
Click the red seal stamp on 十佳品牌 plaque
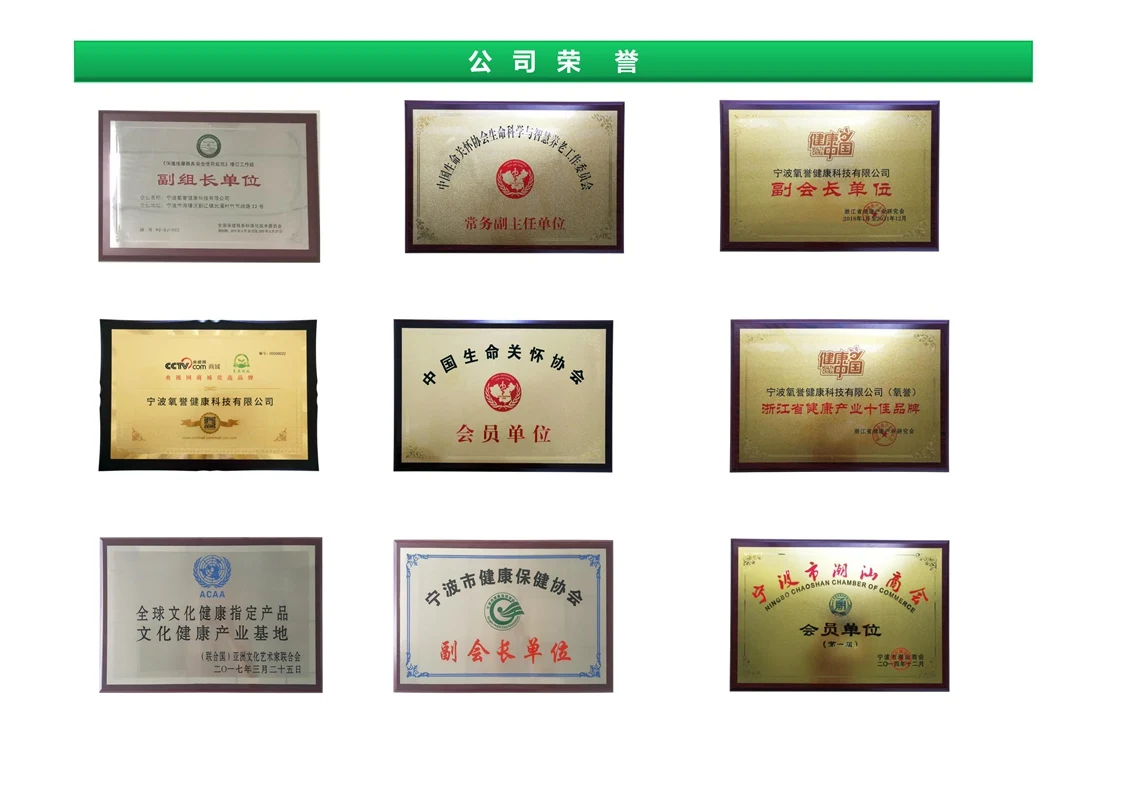pos(884,433)
